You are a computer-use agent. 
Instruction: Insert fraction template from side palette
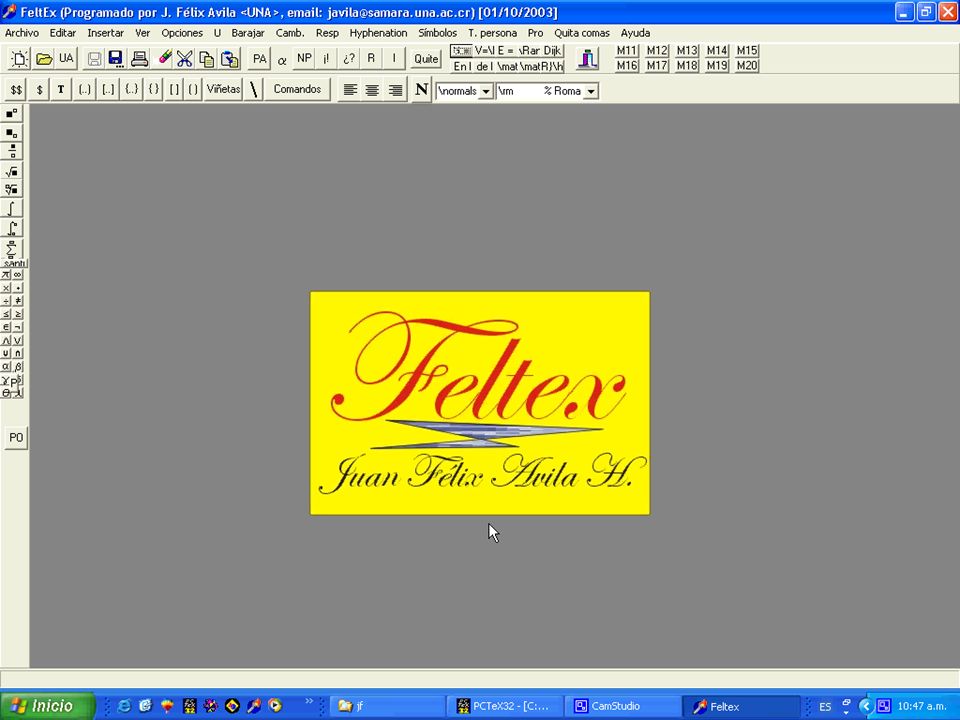tap(12, 151)
